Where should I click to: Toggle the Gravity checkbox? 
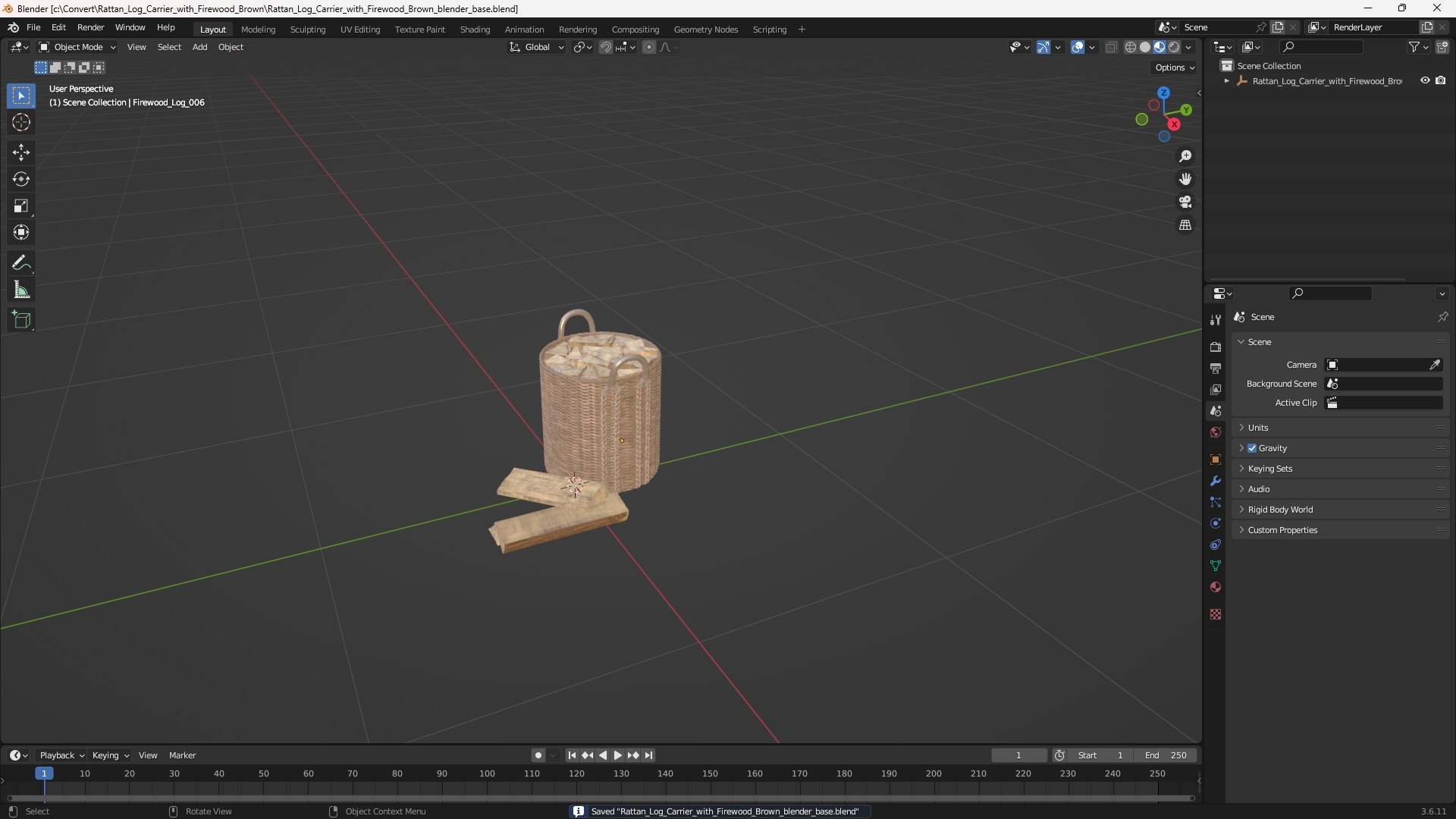pyautogui.click(x=1252, y=448)
